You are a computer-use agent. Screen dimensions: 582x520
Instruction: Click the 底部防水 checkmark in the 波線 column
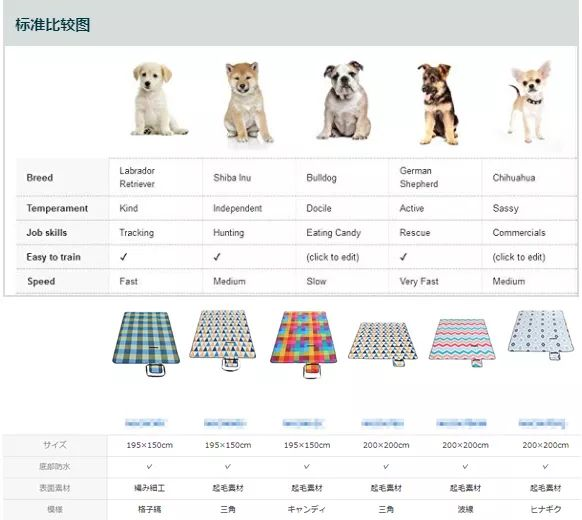point(465,467)
